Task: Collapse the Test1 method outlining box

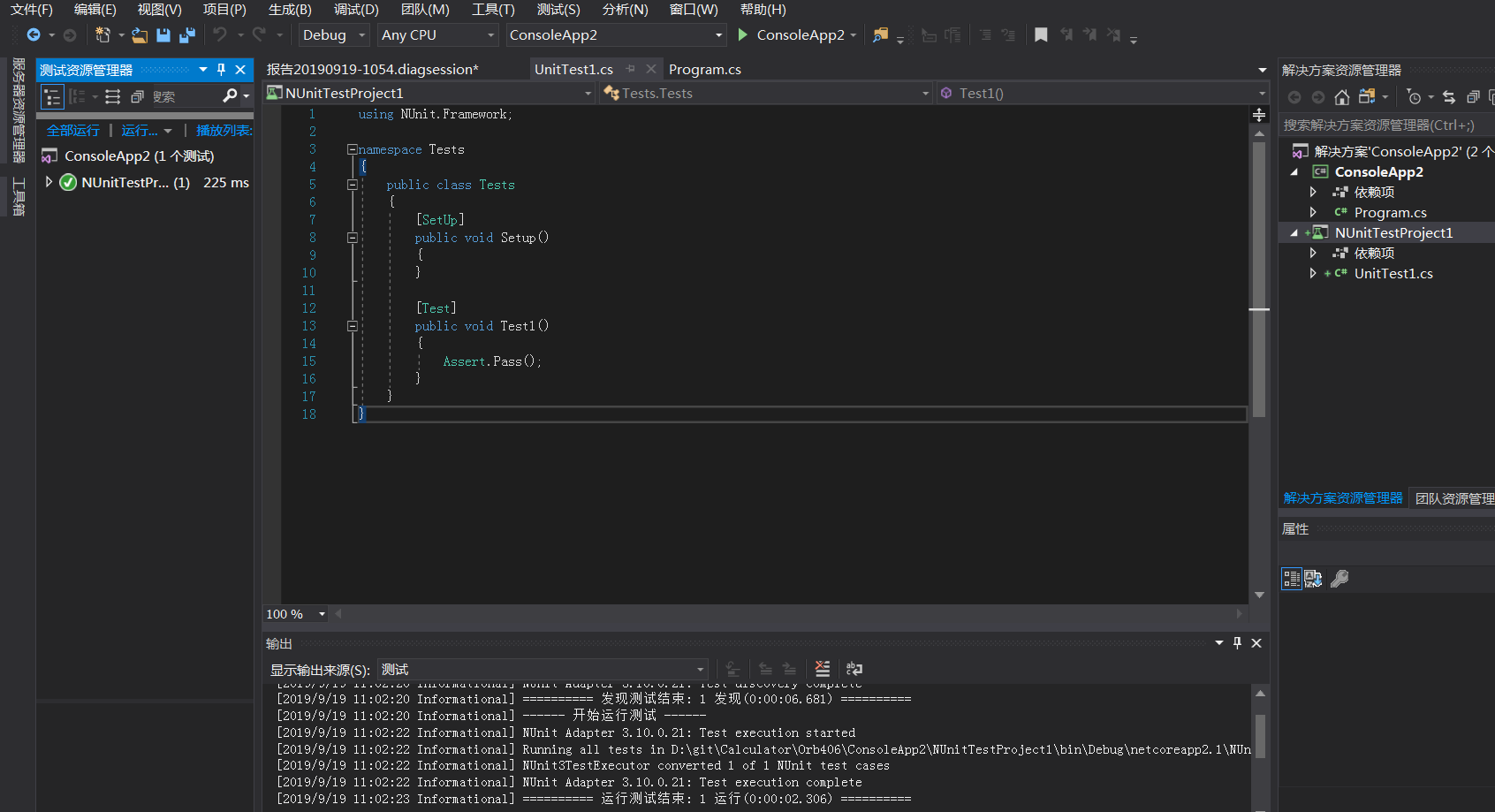Action: pos(352,326)
